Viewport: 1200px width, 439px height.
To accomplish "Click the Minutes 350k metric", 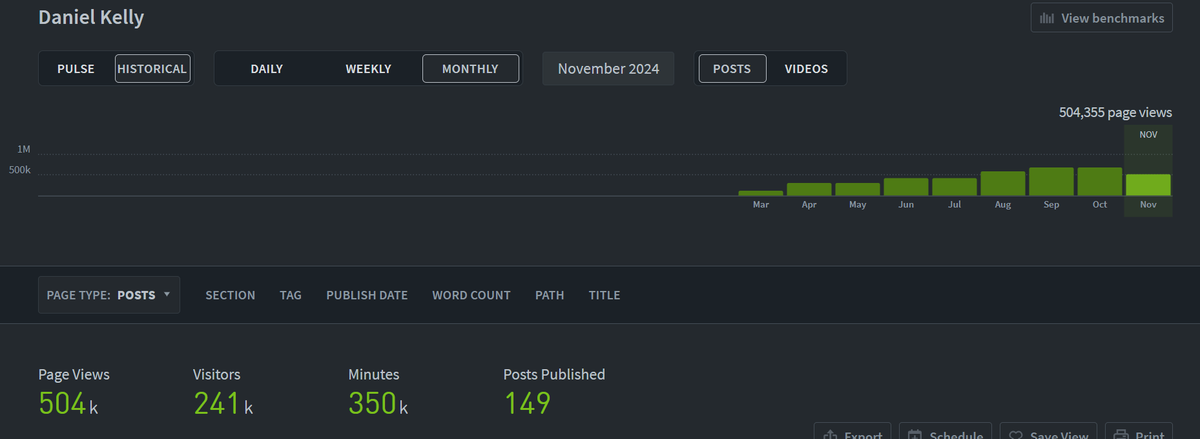I will [378, 392].
